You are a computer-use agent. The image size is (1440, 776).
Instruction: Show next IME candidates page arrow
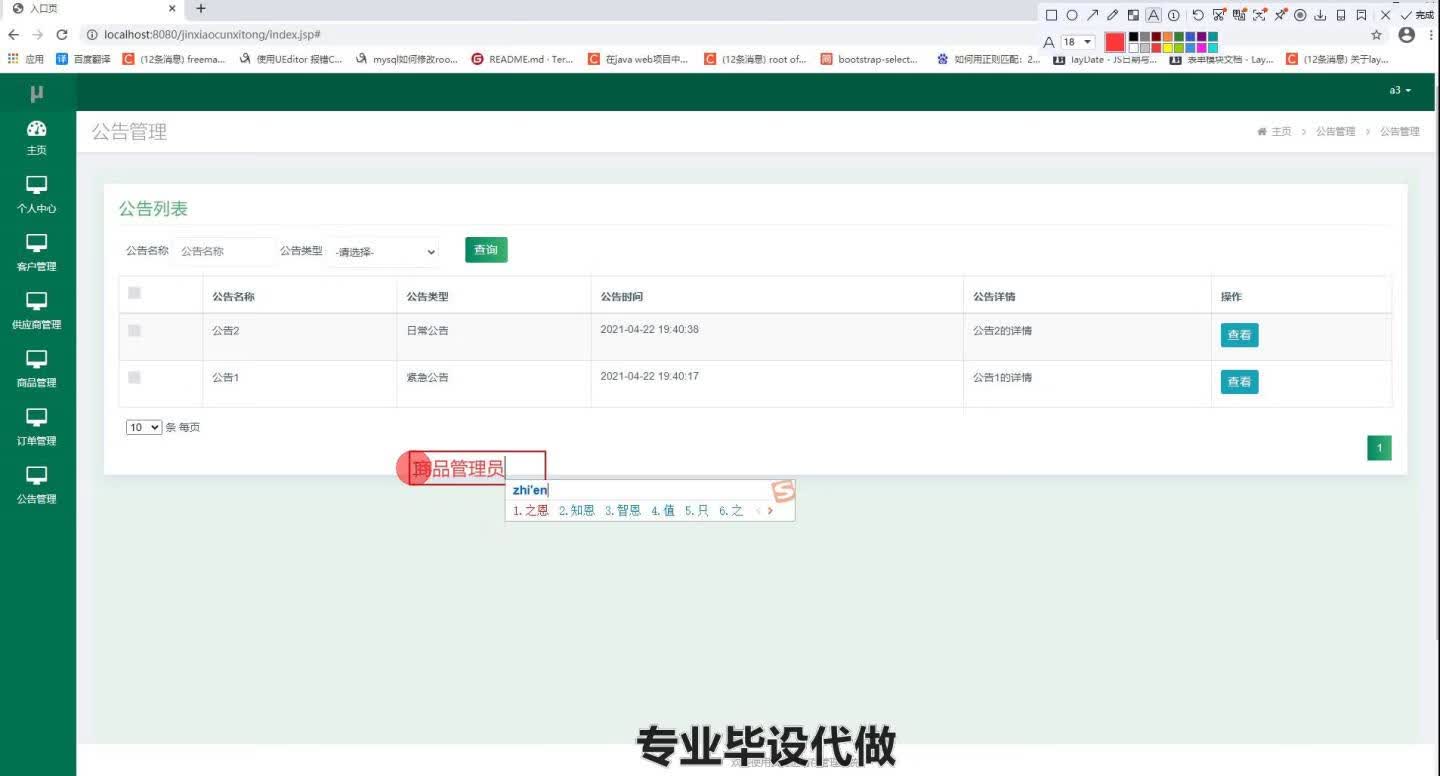770,511
